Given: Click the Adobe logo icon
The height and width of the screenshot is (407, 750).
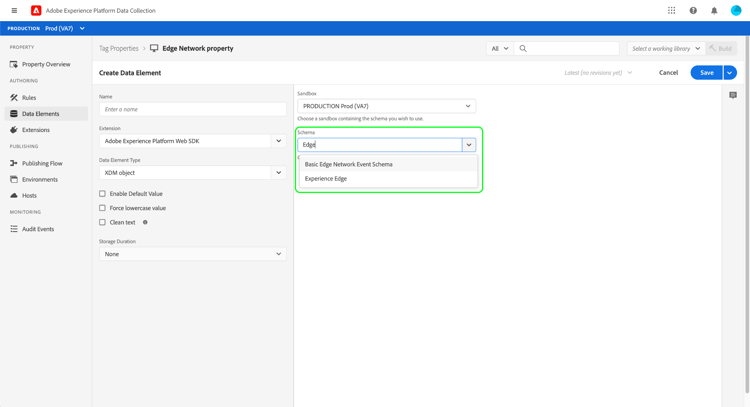Looking at the screenshot, I should [x=36, y=11].
